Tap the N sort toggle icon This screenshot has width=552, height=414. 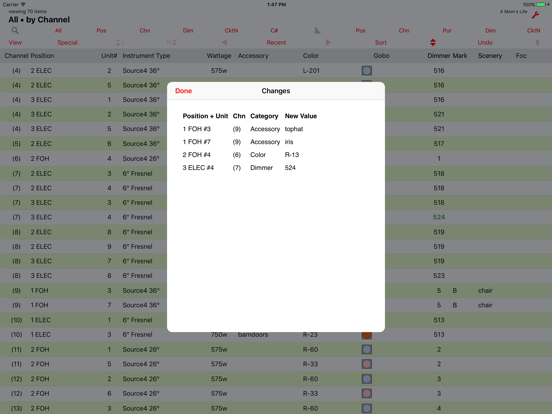click(171, 43)
